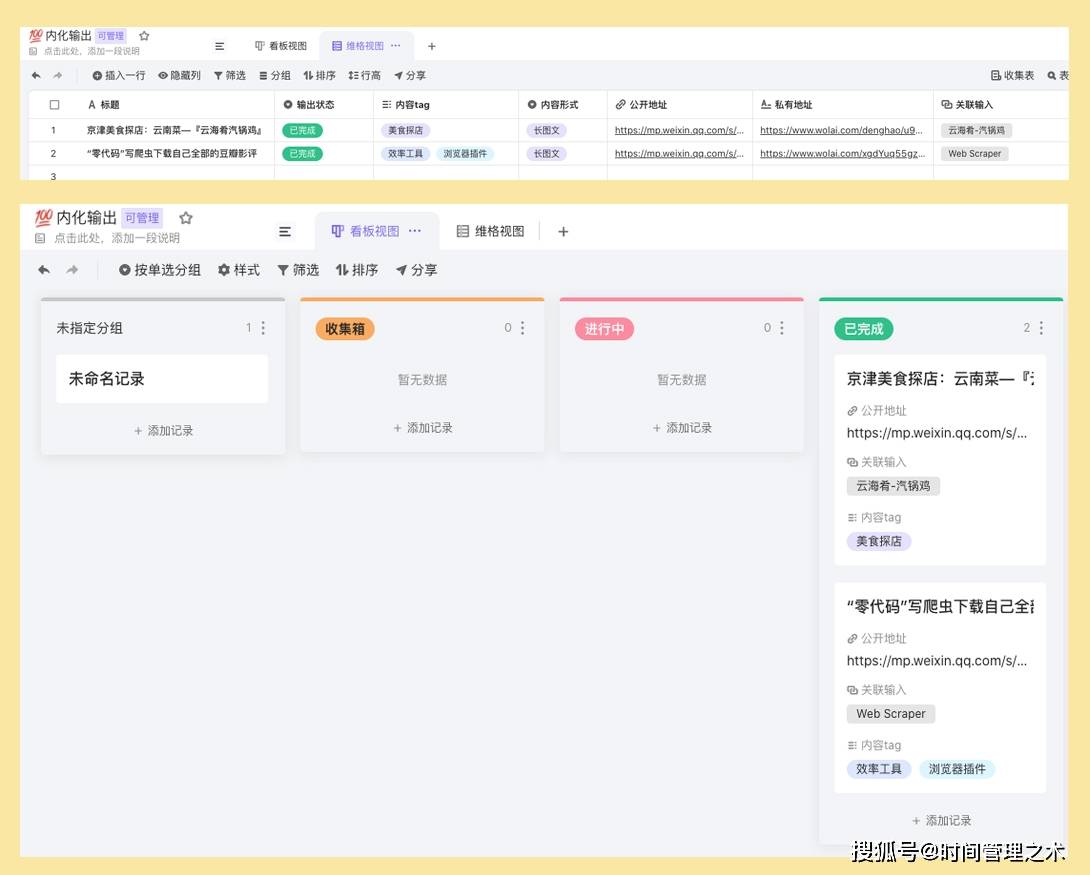This screenshot has width=1090, height=875.
Task: Undo the last action in grid view toolbar
Action: pos(36,75)
